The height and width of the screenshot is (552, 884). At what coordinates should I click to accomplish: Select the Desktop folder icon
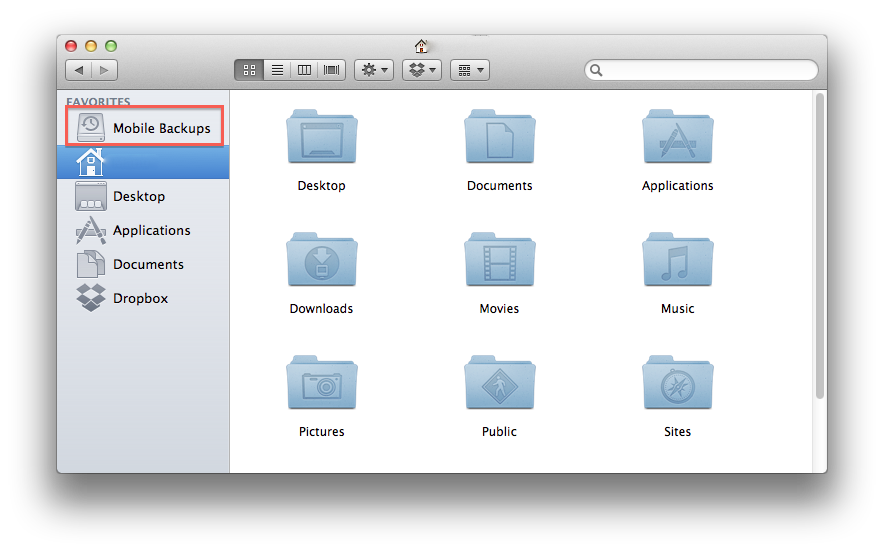(322, 137)
